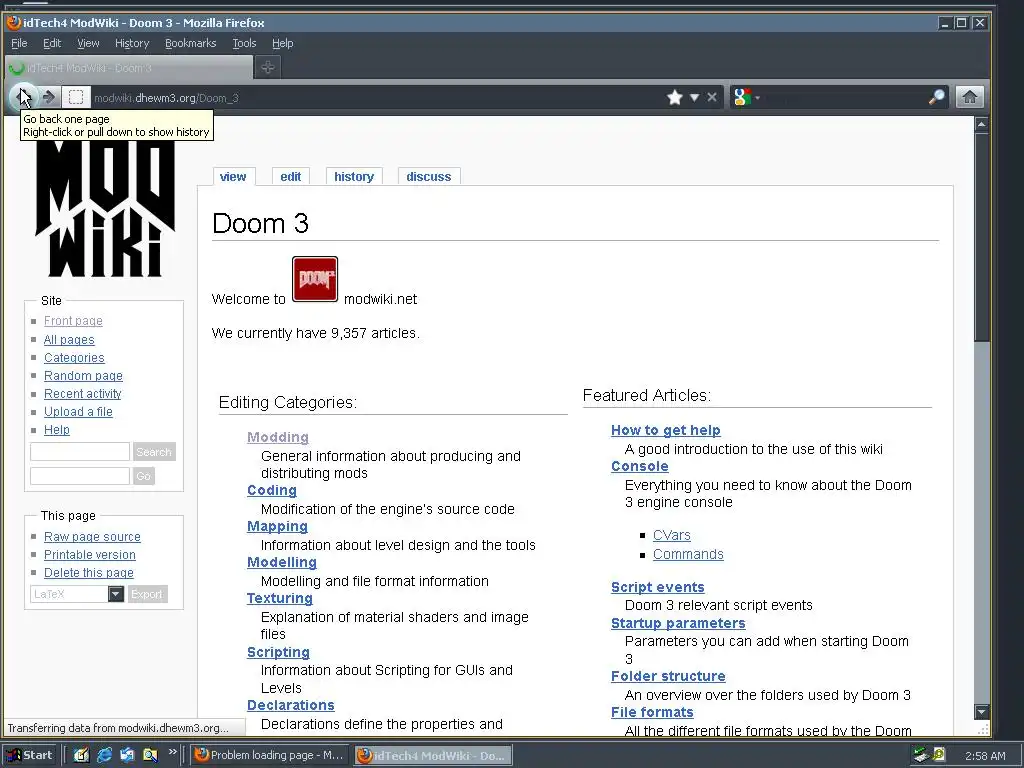Viewport: 1024px width, 768px height.
Task: Open the Modelling category link
Action: (281, 562)
